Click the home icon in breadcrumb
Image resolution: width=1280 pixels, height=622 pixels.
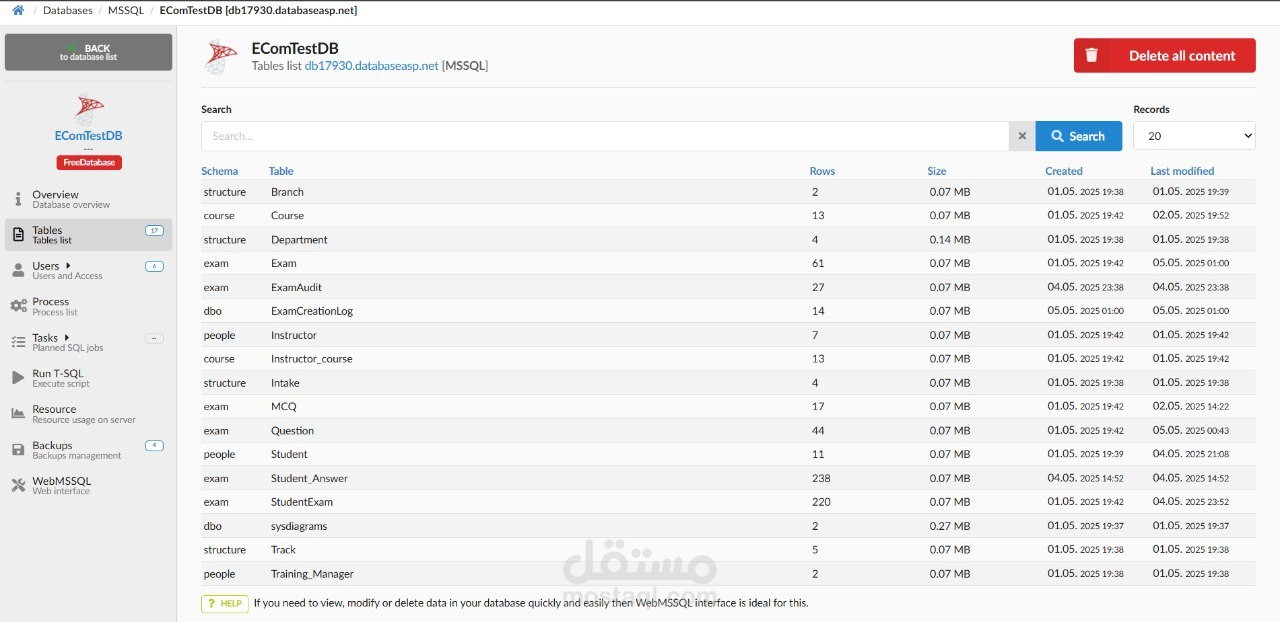15,9
